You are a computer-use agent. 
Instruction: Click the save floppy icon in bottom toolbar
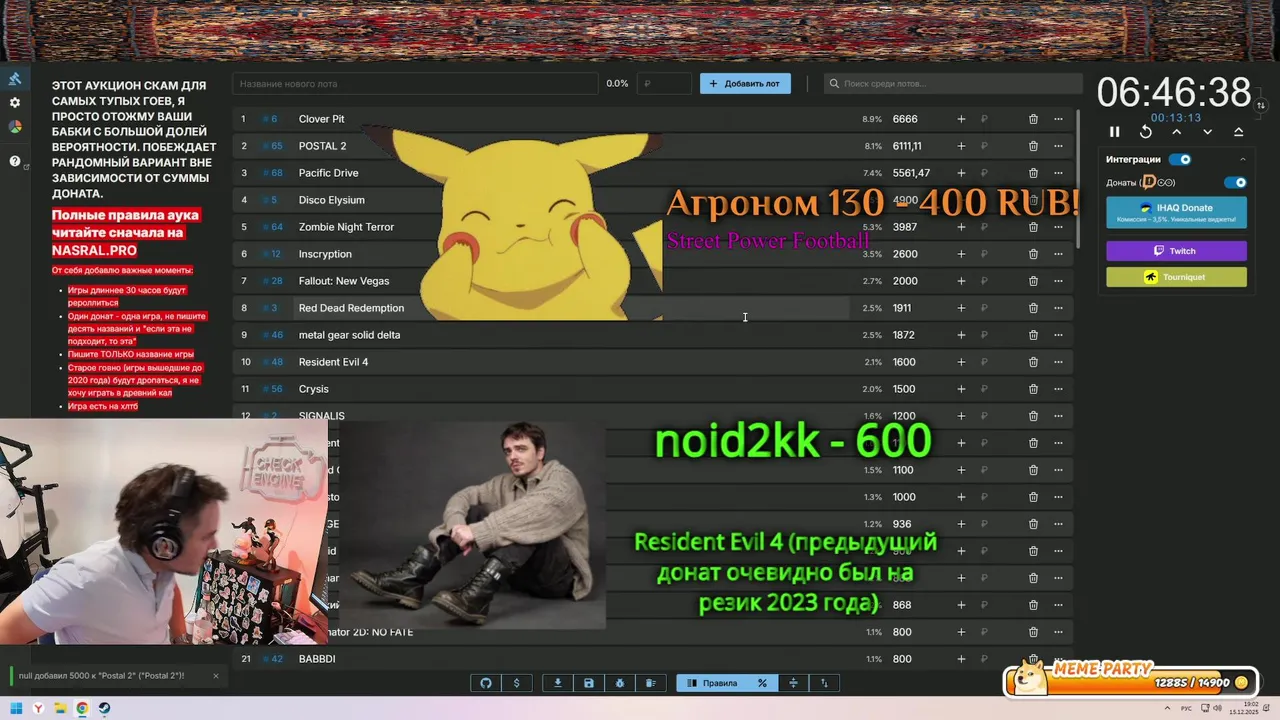pyautogui.click(x=589, y=683)
